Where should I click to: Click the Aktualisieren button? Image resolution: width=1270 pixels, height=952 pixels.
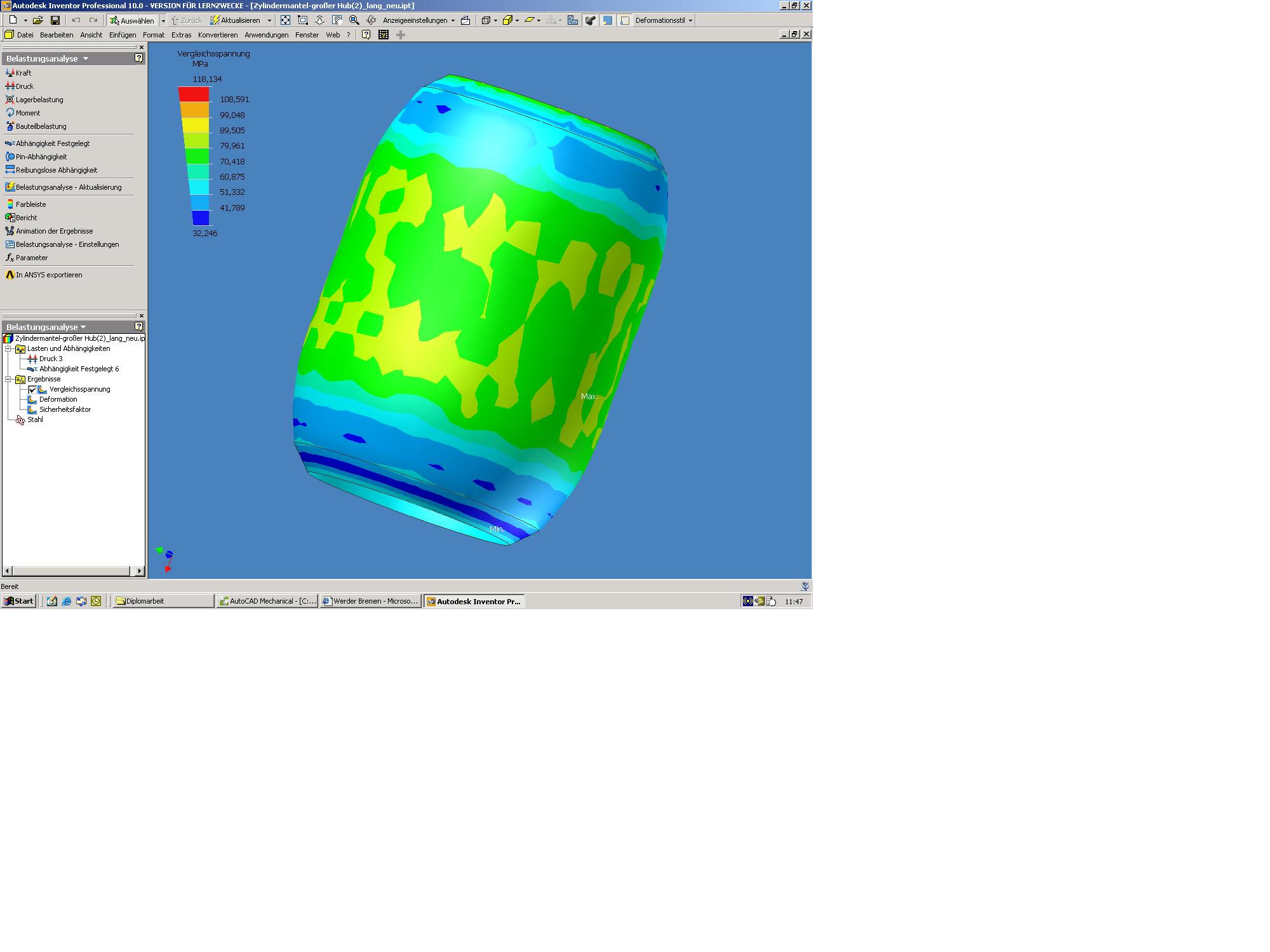236,20
